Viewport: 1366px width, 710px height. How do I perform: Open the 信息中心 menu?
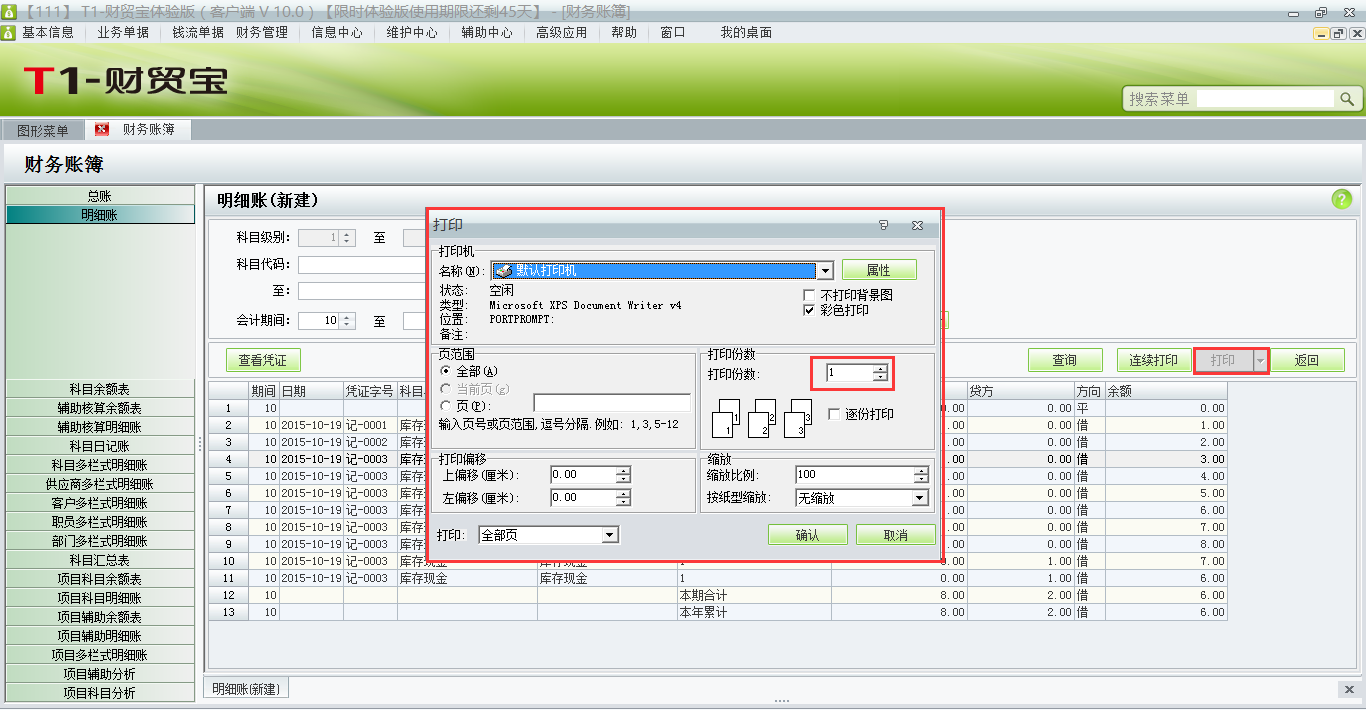click(x=337, y=32)
